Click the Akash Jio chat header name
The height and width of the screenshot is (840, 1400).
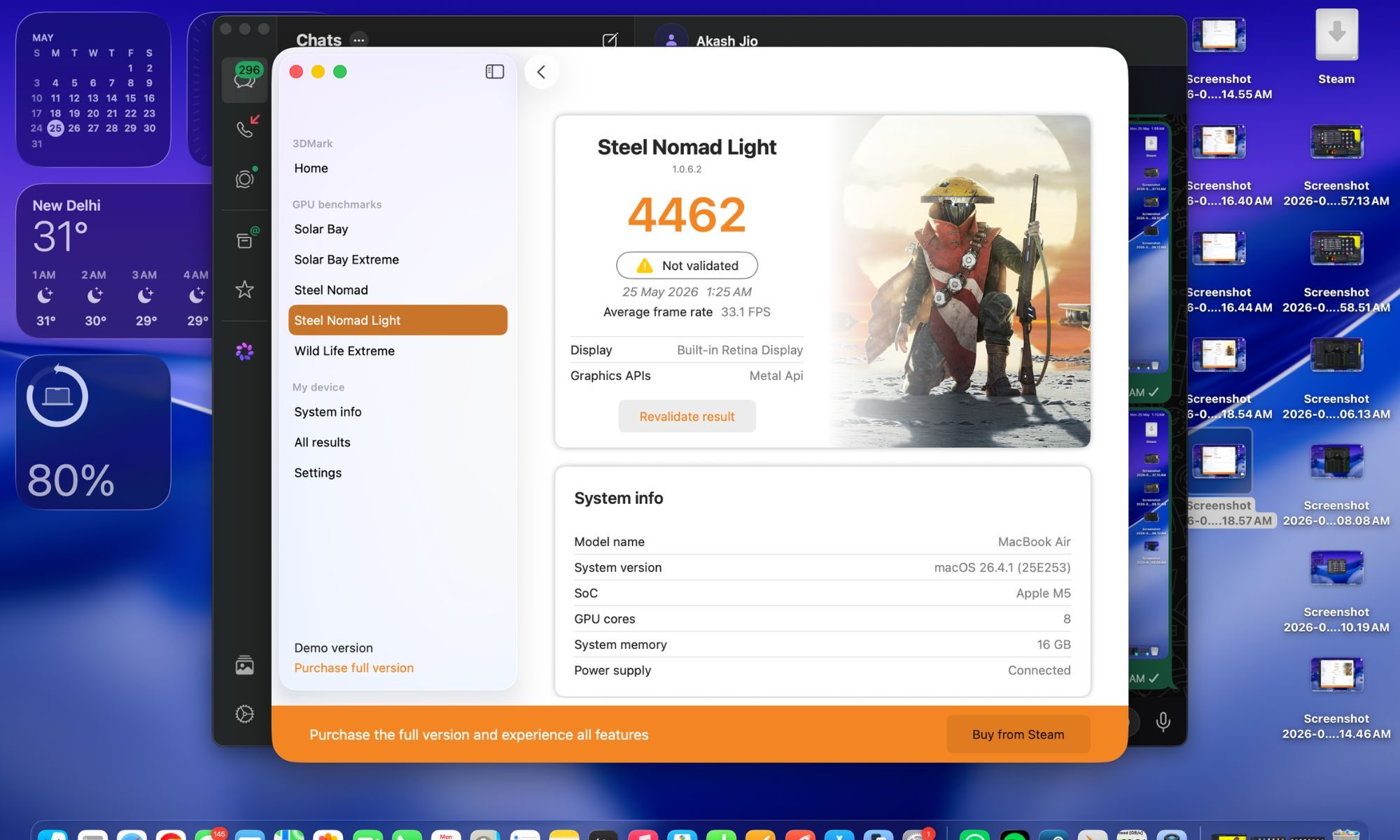point(727,41)
